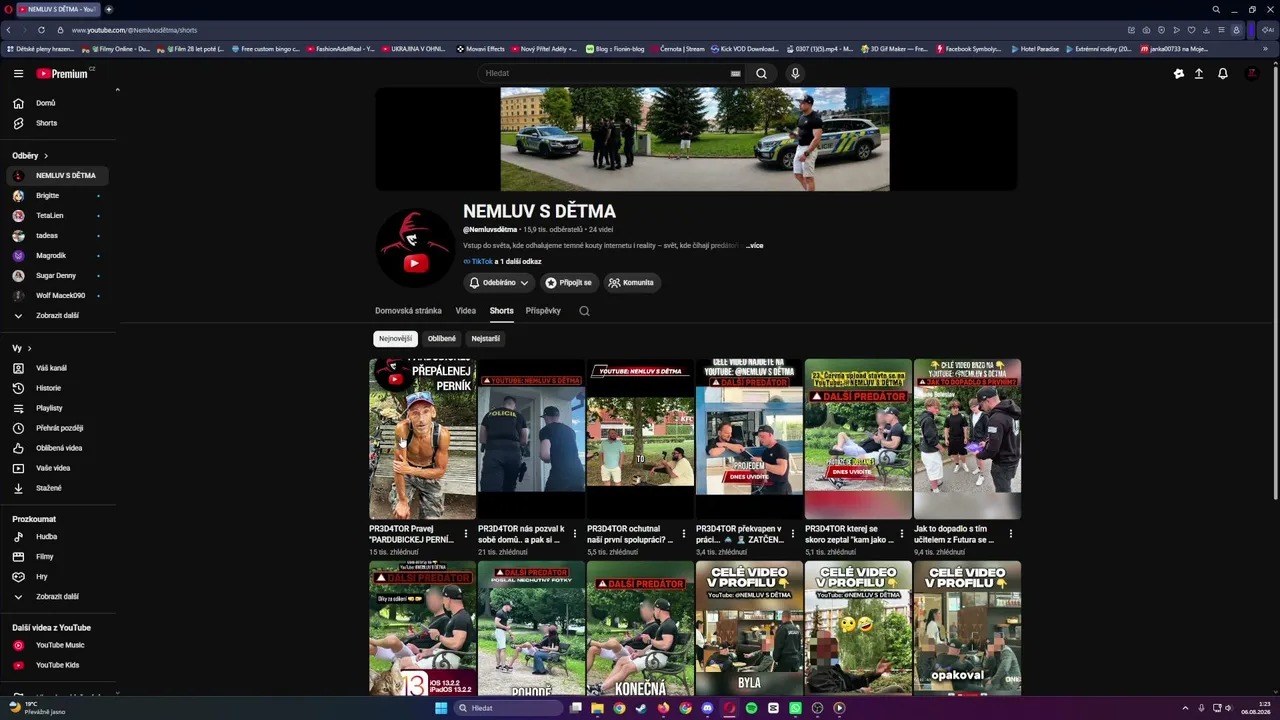Select the Shorts channel tab
The width and height of the screenshot is (1280, 720).
click(502, 311)
